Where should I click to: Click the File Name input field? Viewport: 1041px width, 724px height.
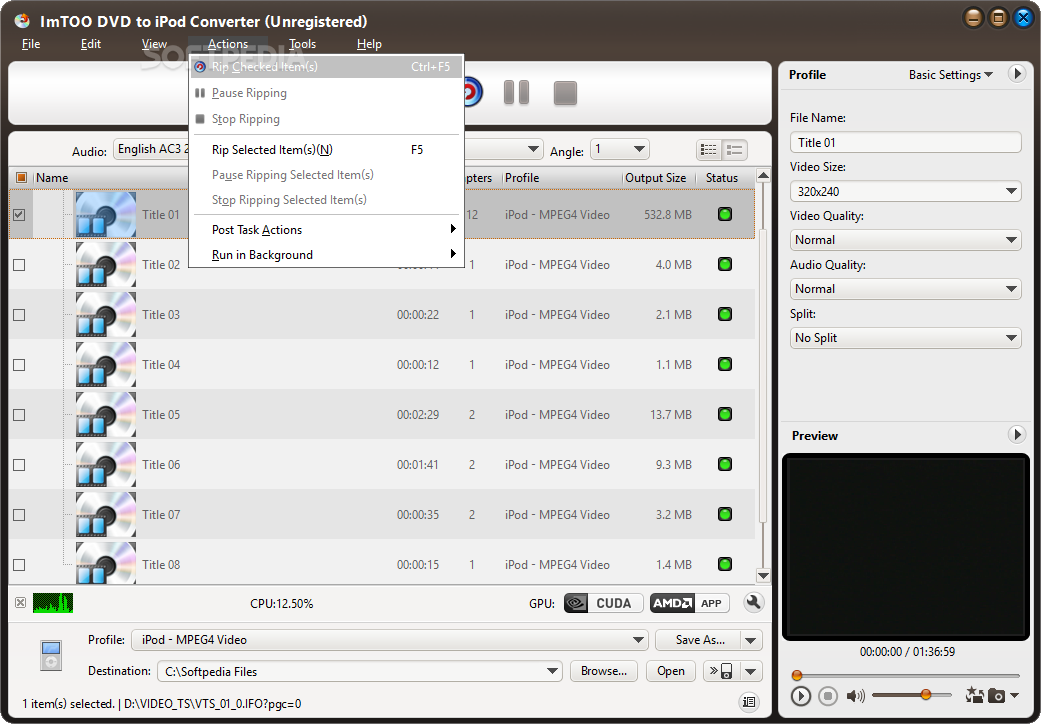coord(906,142)
